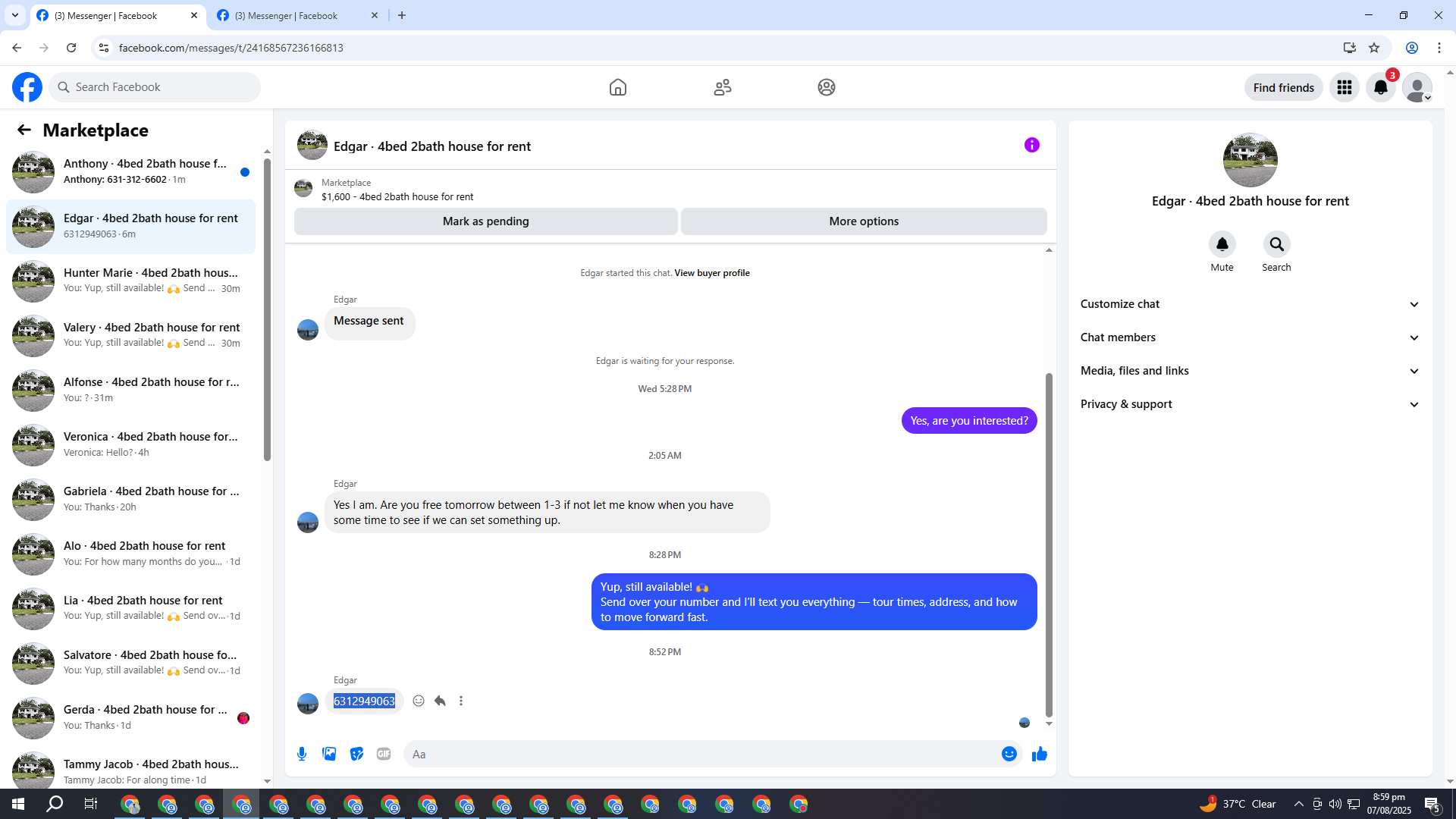
Task: Show hidden system tray icons
Action: point(1299,804)
